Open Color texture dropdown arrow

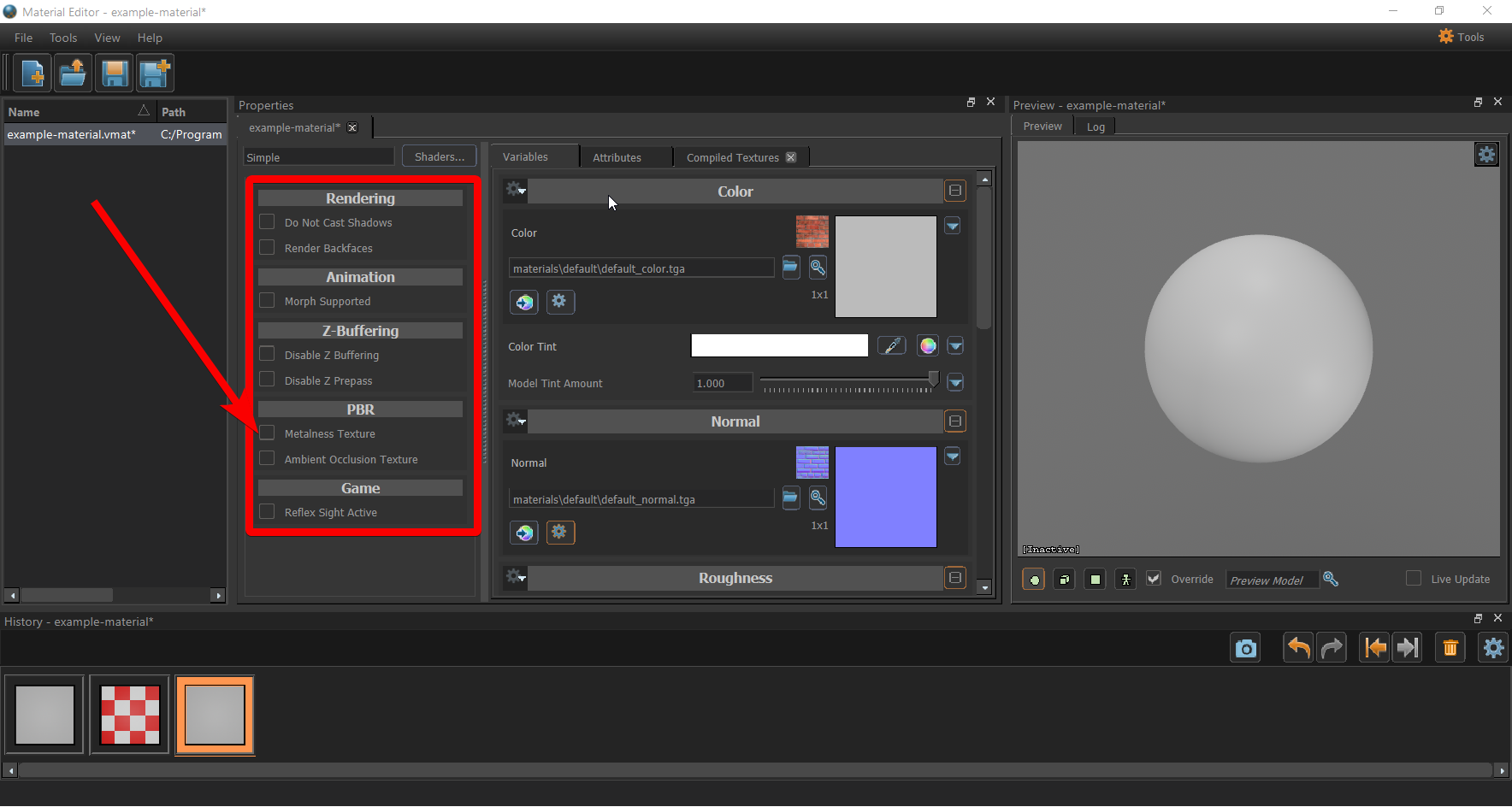(x=952, y=226)
